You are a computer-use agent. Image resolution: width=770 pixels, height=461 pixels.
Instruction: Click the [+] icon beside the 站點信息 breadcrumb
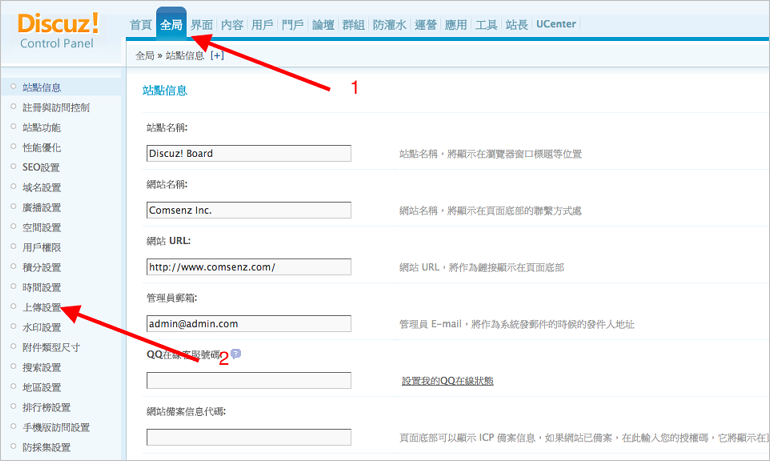pyautogui.click(x=217, y=55)
